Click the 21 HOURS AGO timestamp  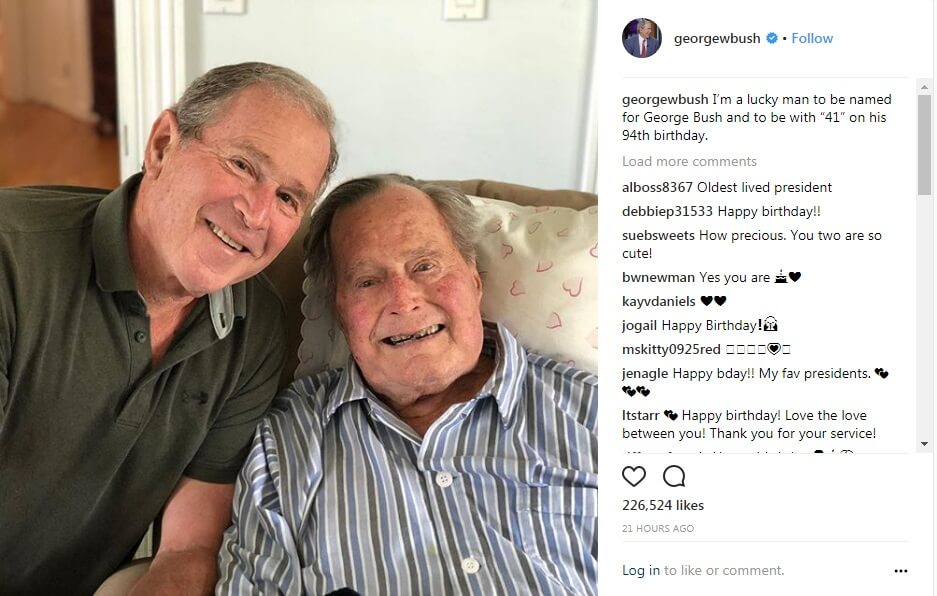pos(657,528)
